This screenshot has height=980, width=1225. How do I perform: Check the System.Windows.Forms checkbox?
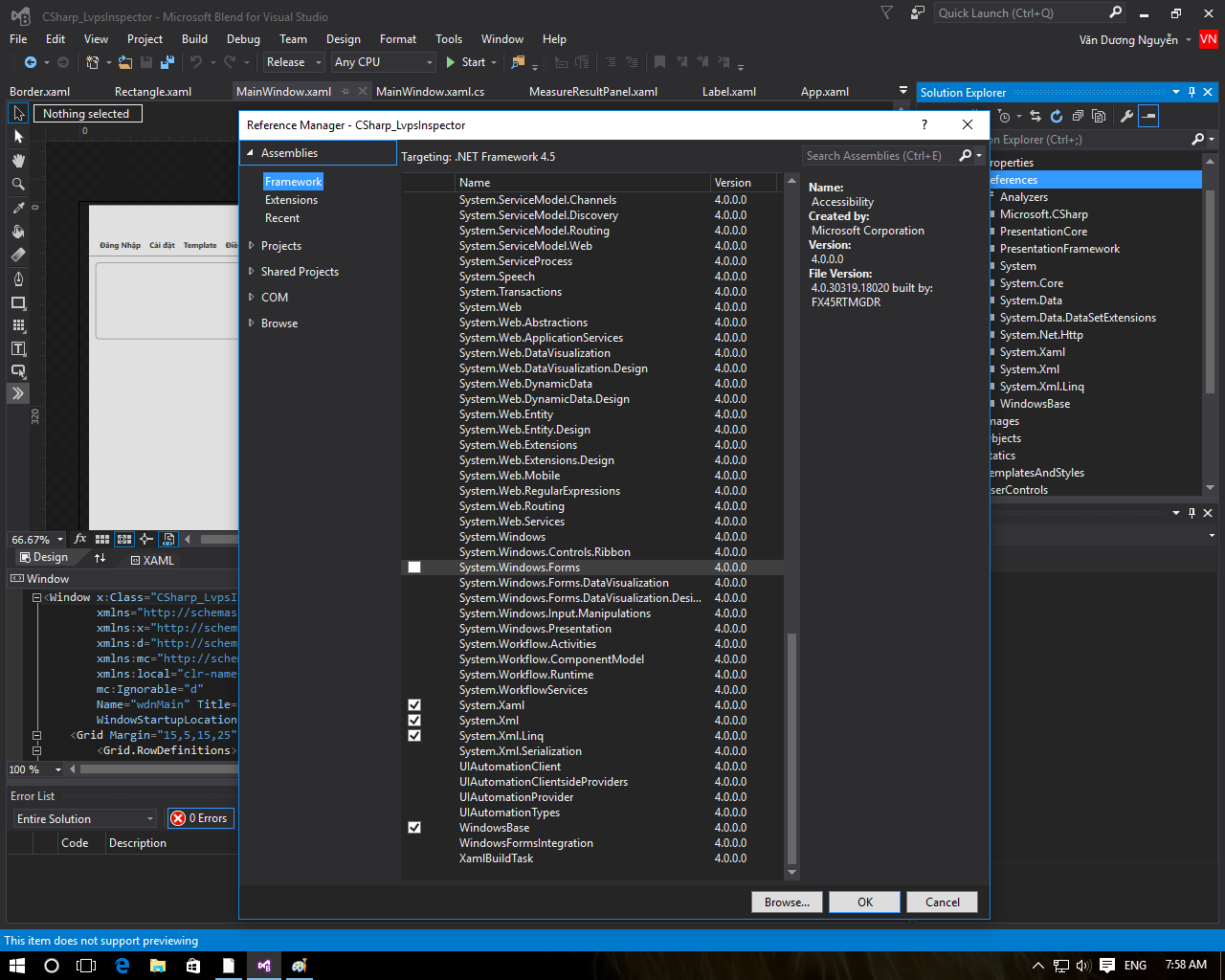tap(414, 568)
